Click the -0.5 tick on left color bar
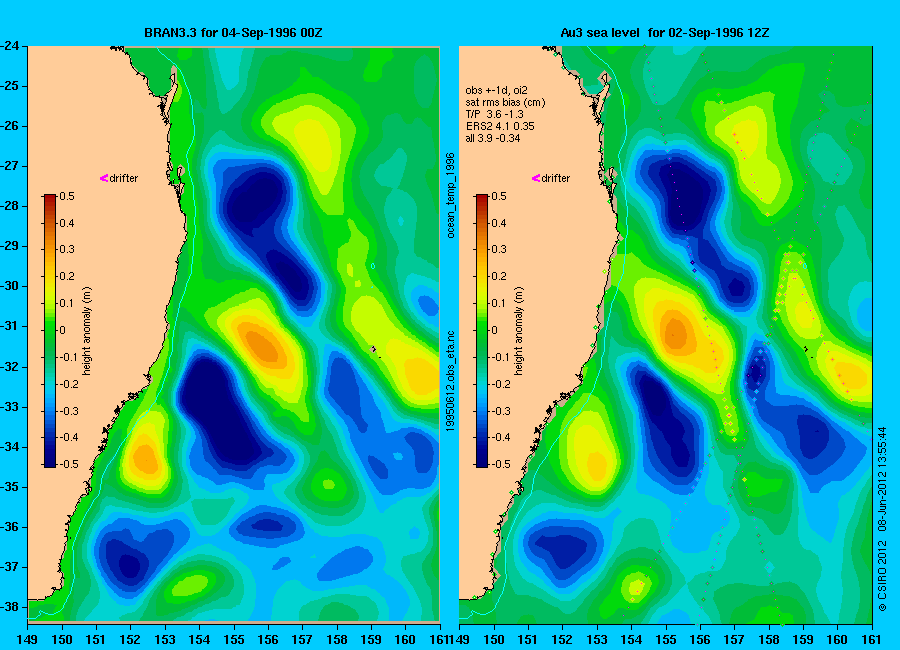This screenshot has width=900, height=650. pos(68,464)
